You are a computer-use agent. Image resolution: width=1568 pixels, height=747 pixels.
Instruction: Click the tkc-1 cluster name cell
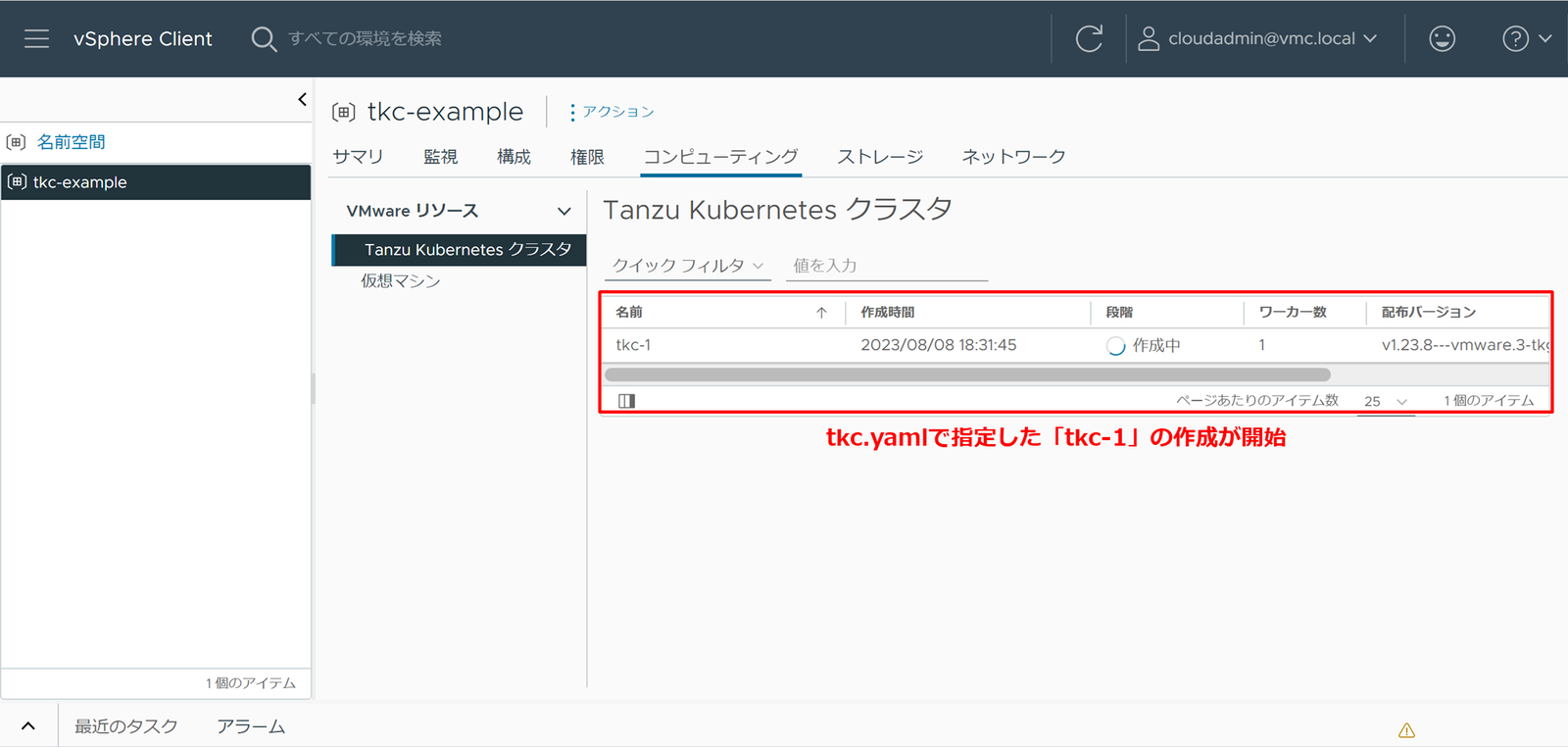pos(633,345)
